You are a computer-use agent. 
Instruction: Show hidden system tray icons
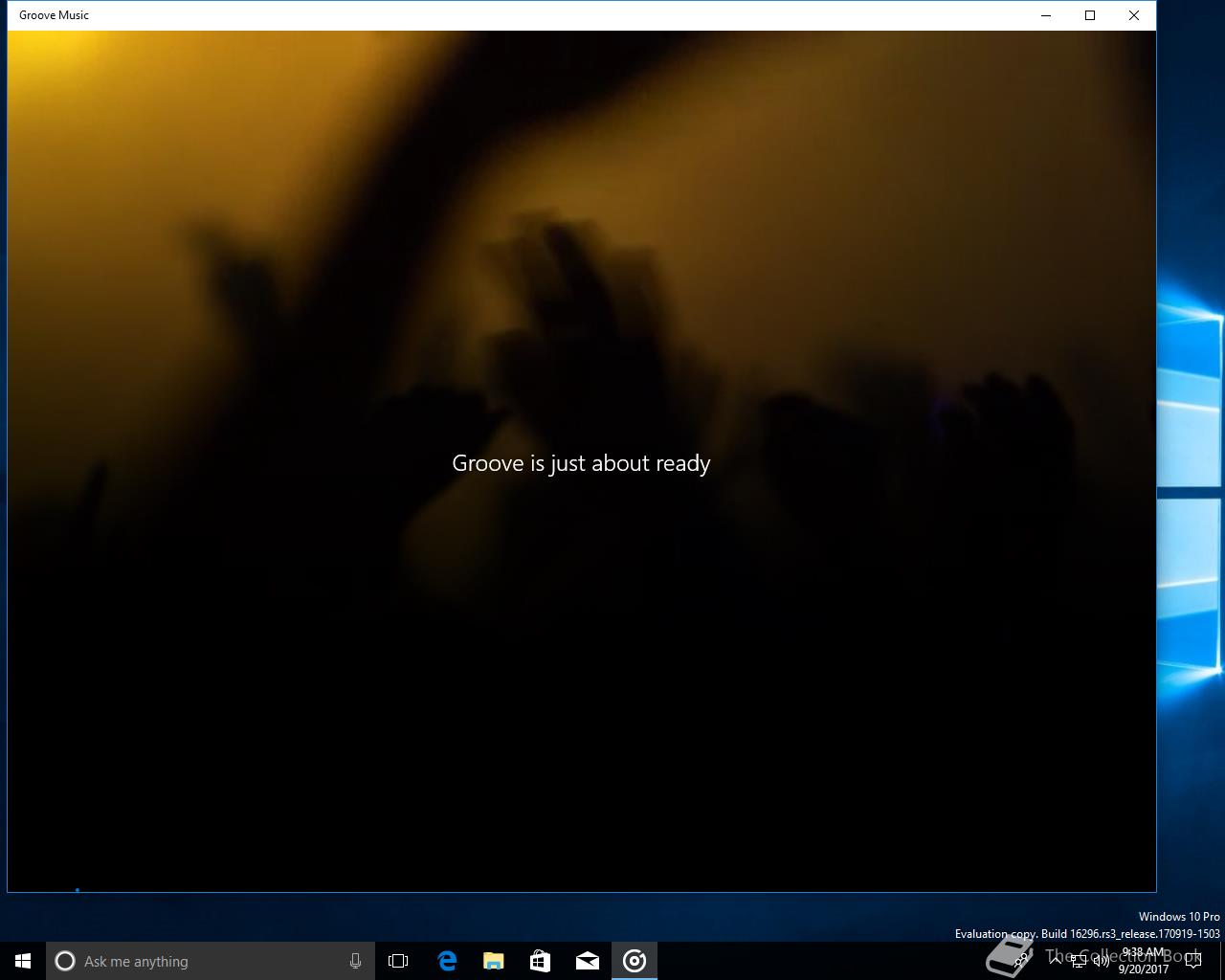tap(1056, 961)
